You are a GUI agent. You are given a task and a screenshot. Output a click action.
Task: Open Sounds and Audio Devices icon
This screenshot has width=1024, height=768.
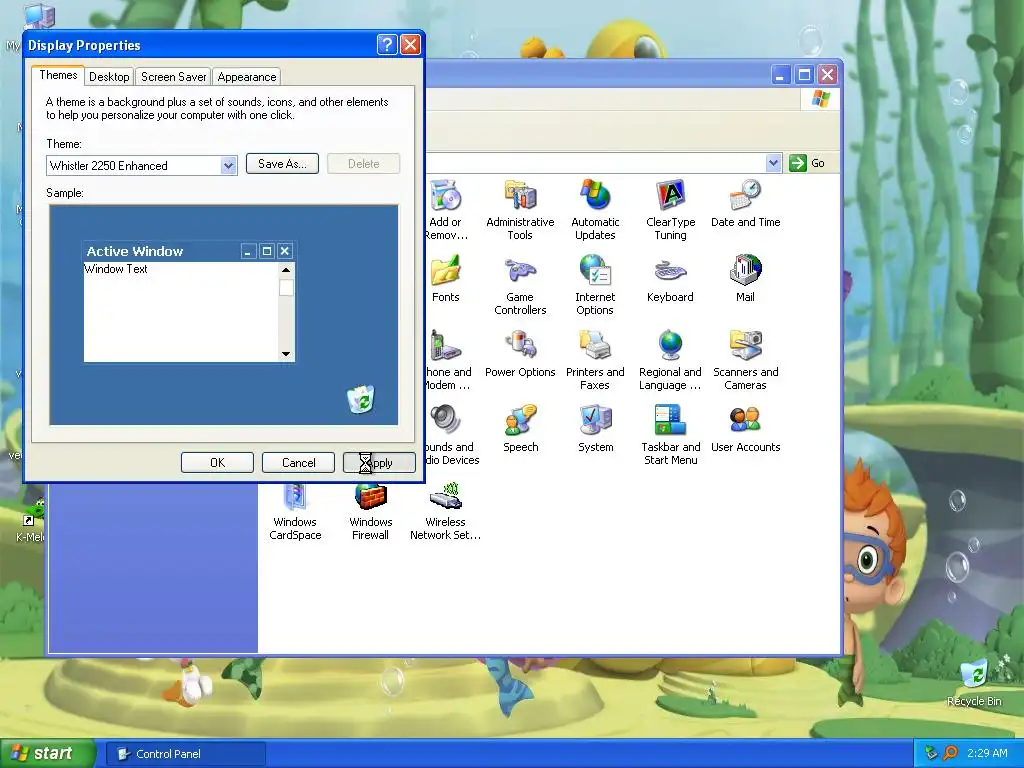coord(447,421)
